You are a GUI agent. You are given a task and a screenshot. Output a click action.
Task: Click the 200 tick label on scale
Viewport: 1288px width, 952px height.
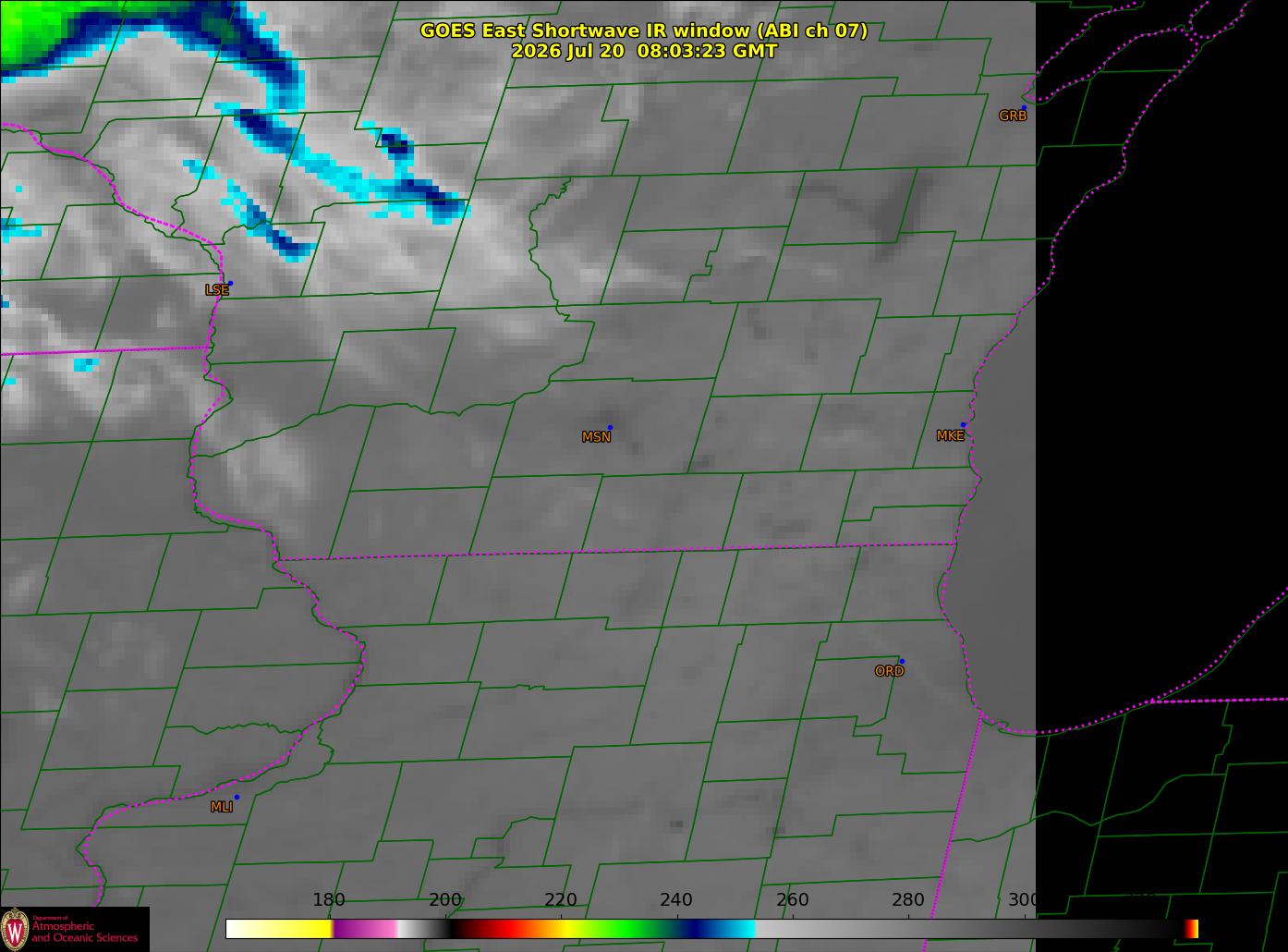(x=445, y=899)
